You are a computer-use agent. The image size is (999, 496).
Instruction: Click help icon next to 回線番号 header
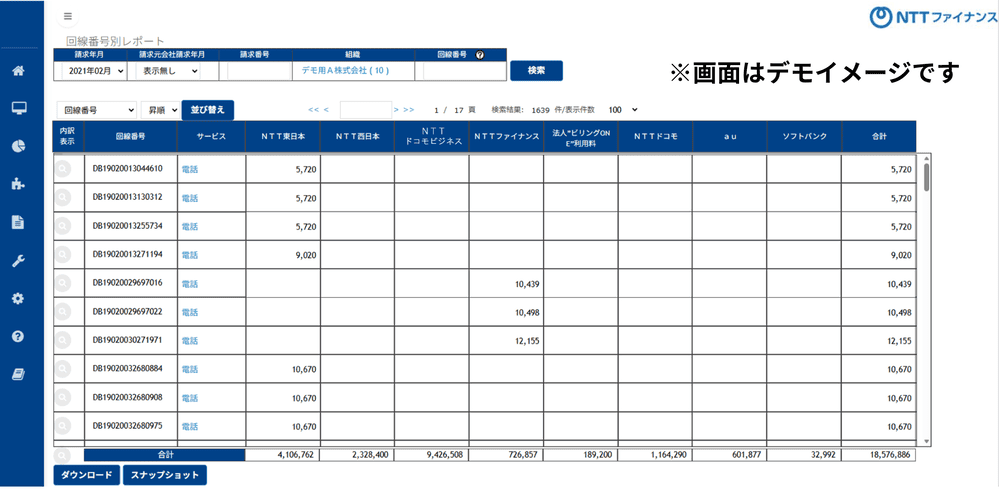[480, 55]
